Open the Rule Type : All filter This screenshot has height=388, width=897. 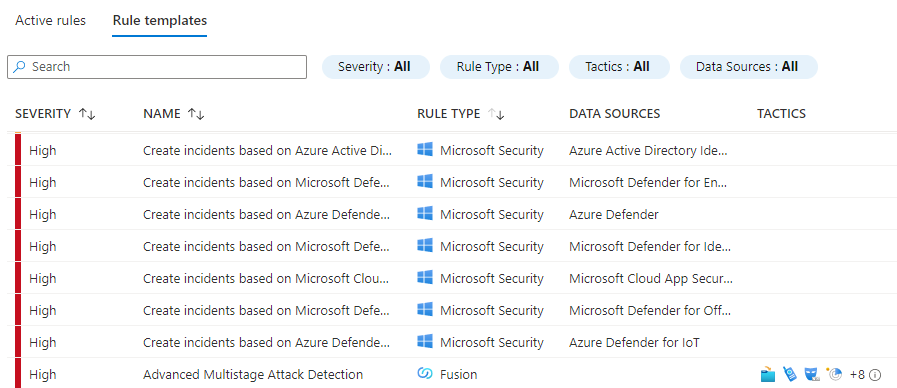pos(499,67)
